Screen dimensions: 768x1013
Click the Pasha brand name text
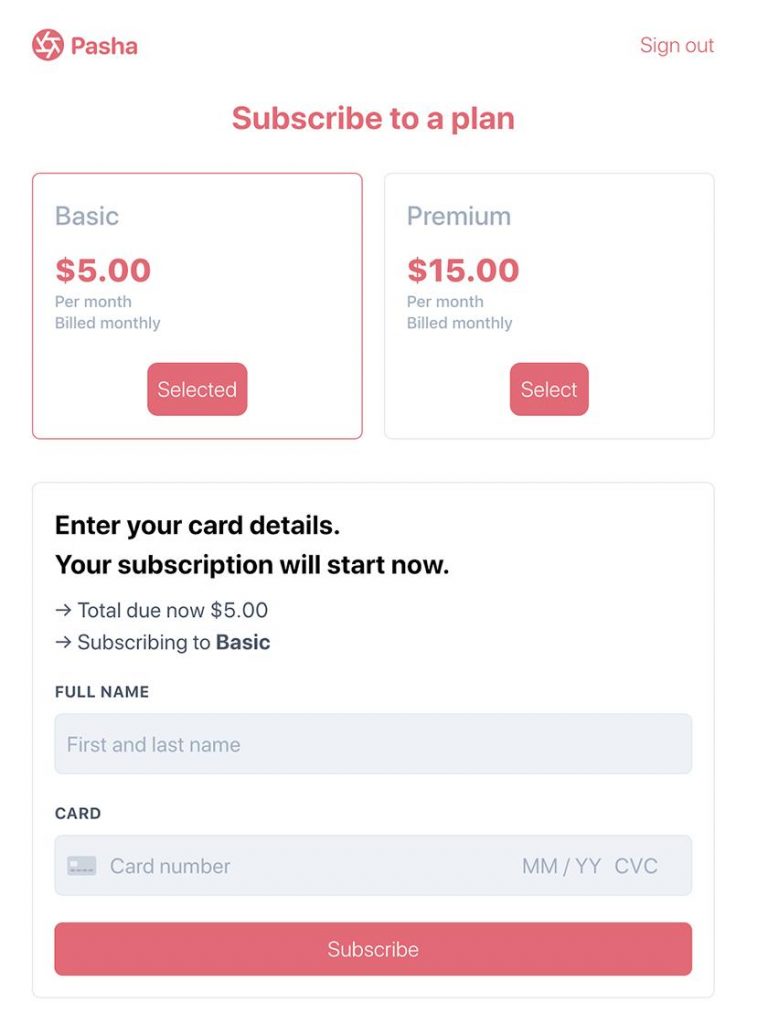103,45
